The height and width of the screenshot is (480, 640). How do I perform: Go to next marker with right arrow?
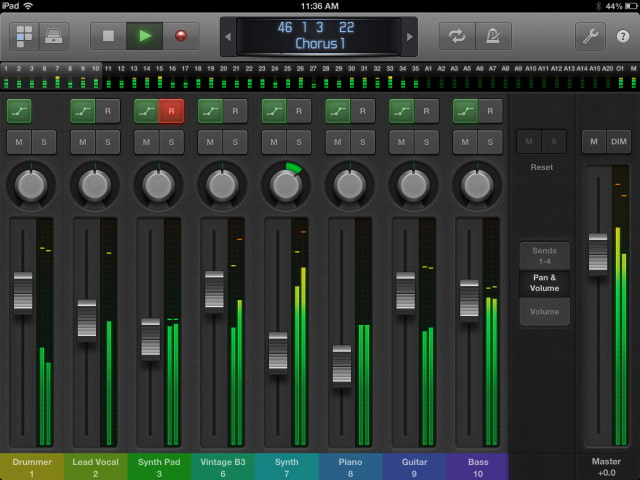(x=410, y=37)
